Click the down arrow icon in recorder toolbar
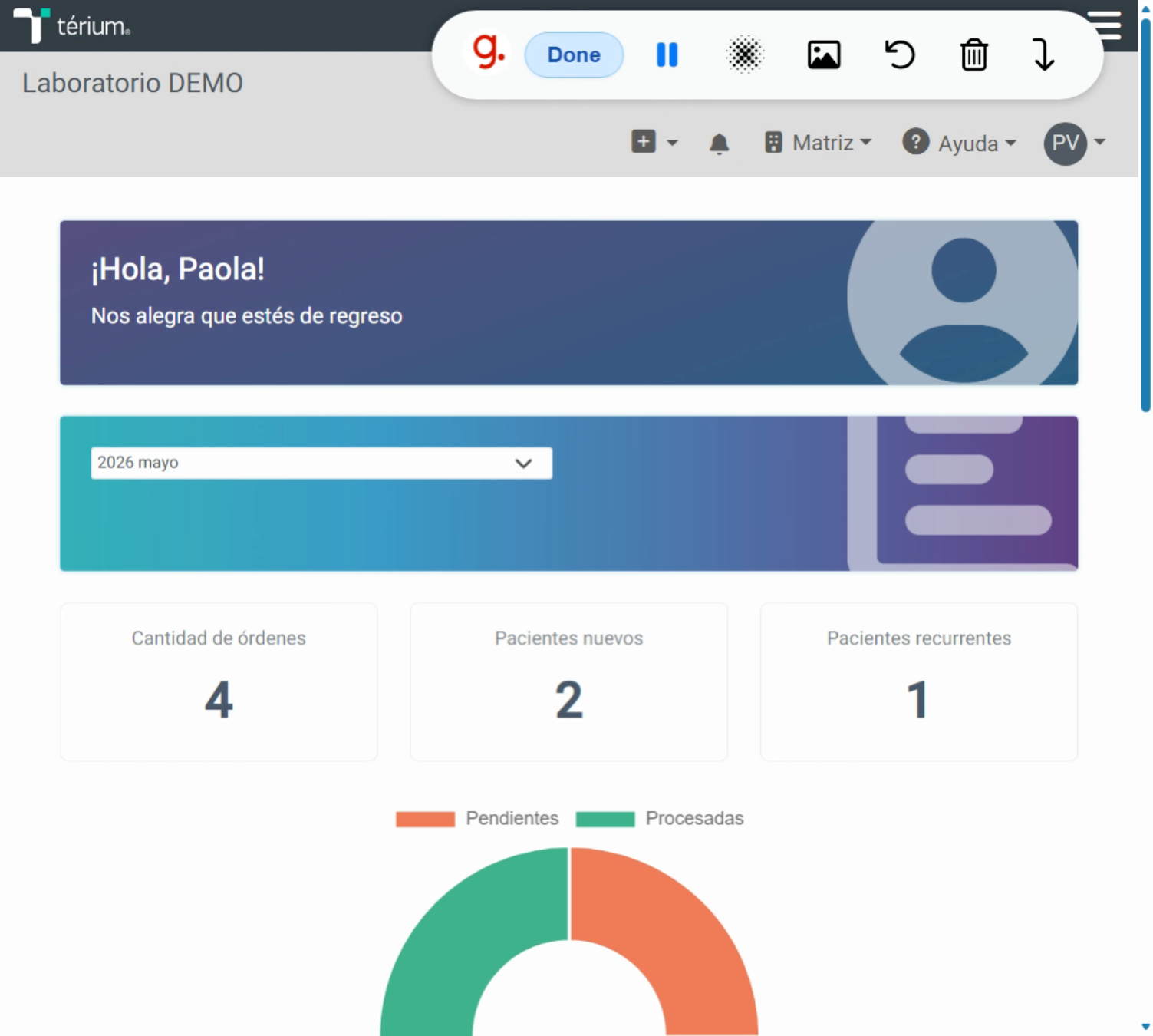The width and height of the screenshot is (1153, 1036). [x=1043, y=54]
